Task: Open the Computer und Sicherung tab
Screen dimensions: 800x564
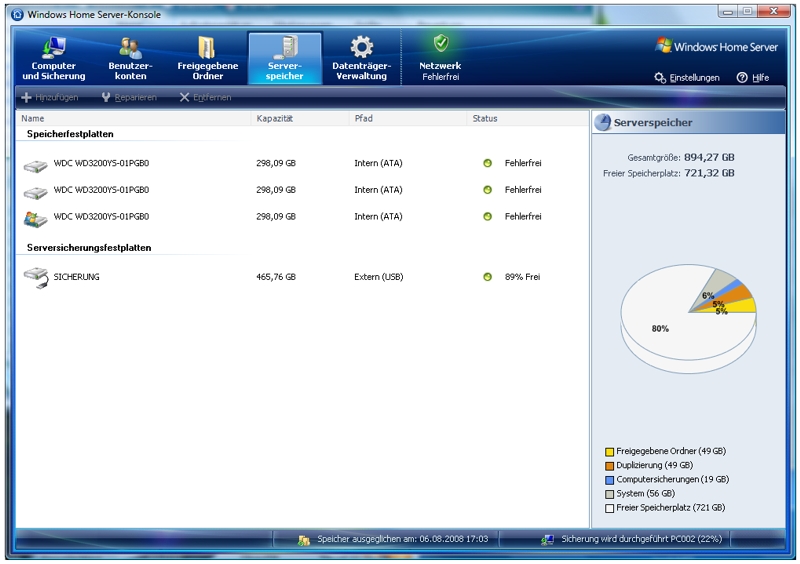Action: pos(54,58)
